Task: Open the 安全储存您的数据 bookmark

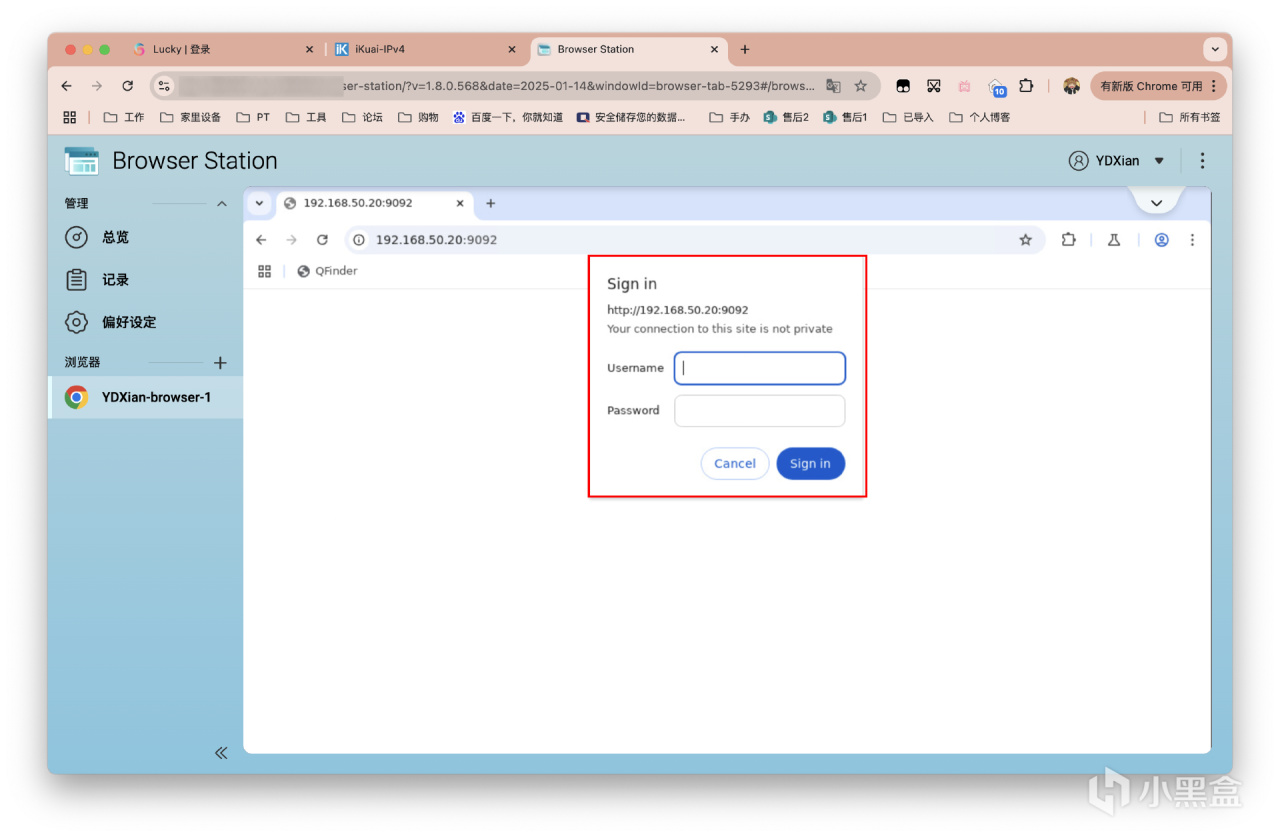Action: pyautogui.click(x=631, y=117)
